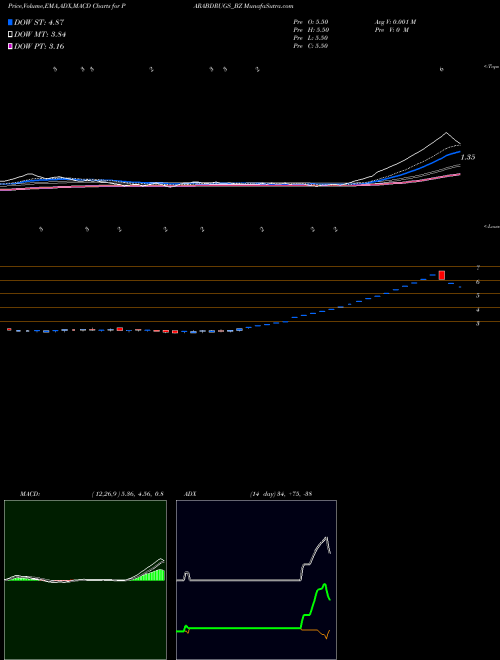Click the green MACD histogram bars

click(151, 576)
